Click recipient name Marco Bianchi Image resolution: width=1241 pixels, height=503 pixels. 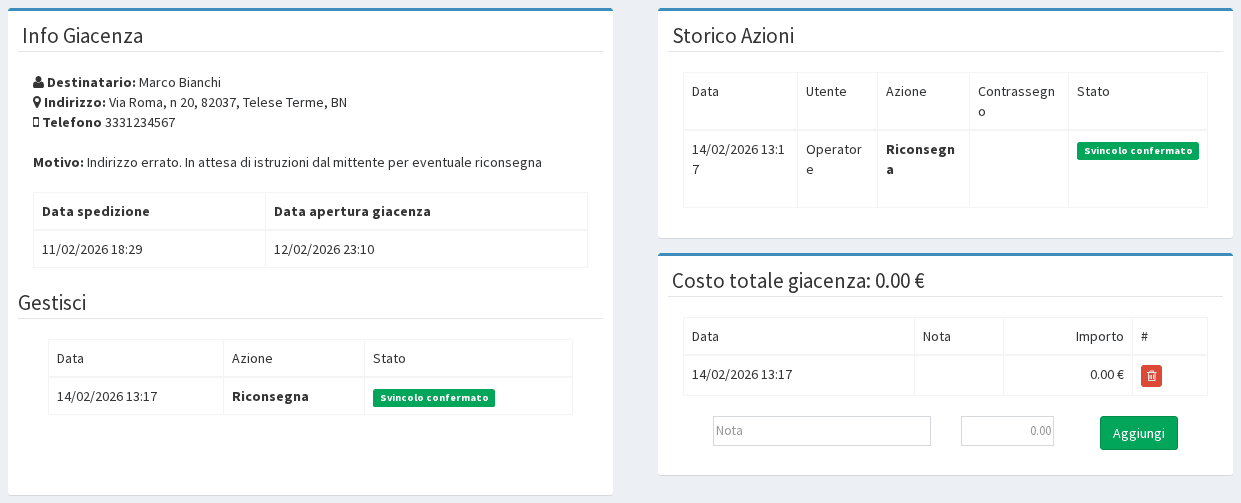(180, 82)
